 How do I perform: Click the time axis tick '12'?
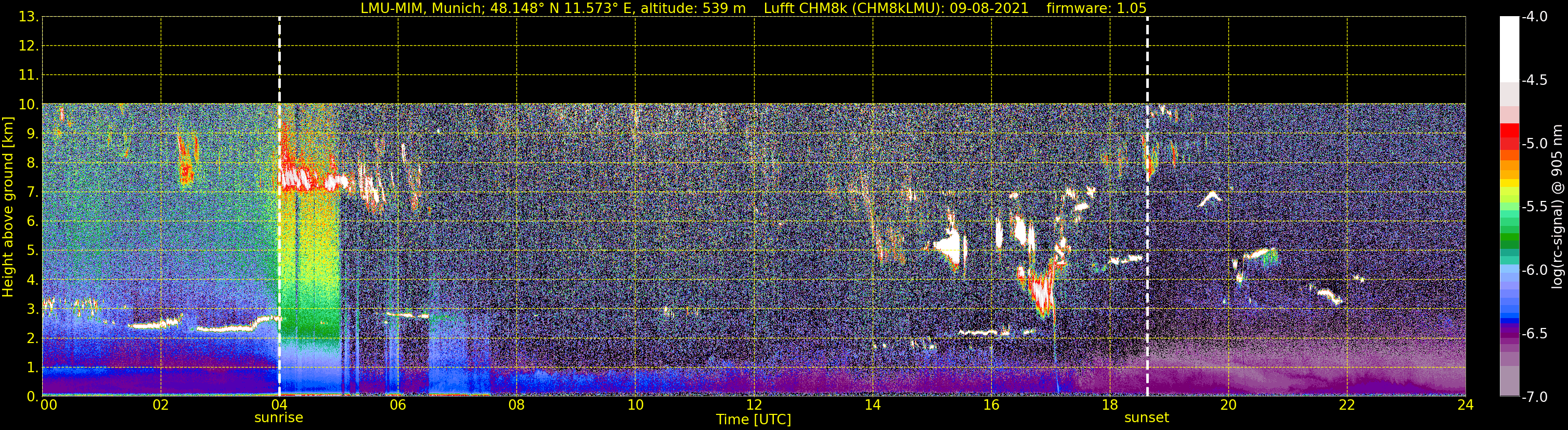pos(754,405)
